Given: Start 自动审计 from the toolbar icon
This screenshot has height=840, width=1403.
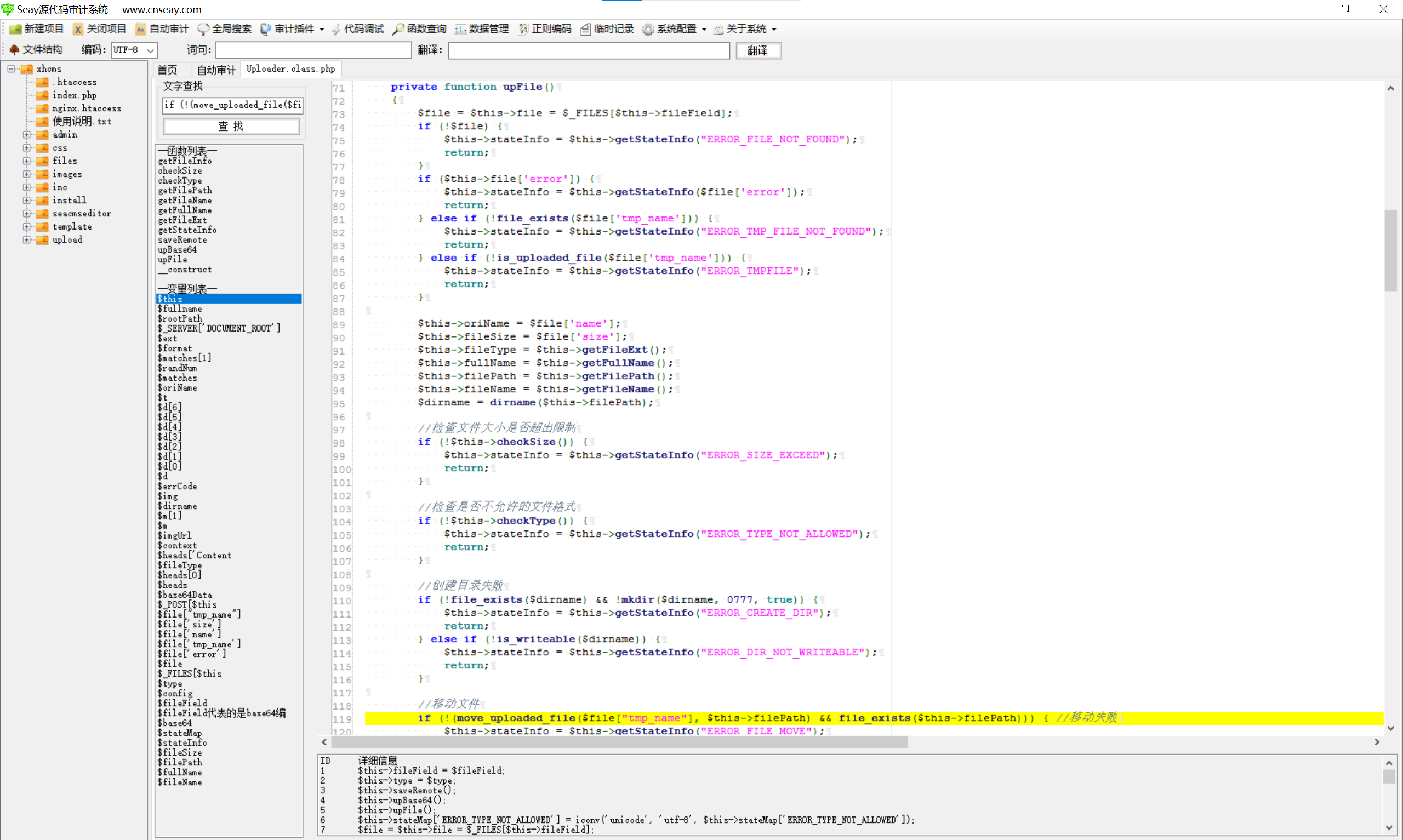Looking at the screenshot, I should (x=140, y=29).
